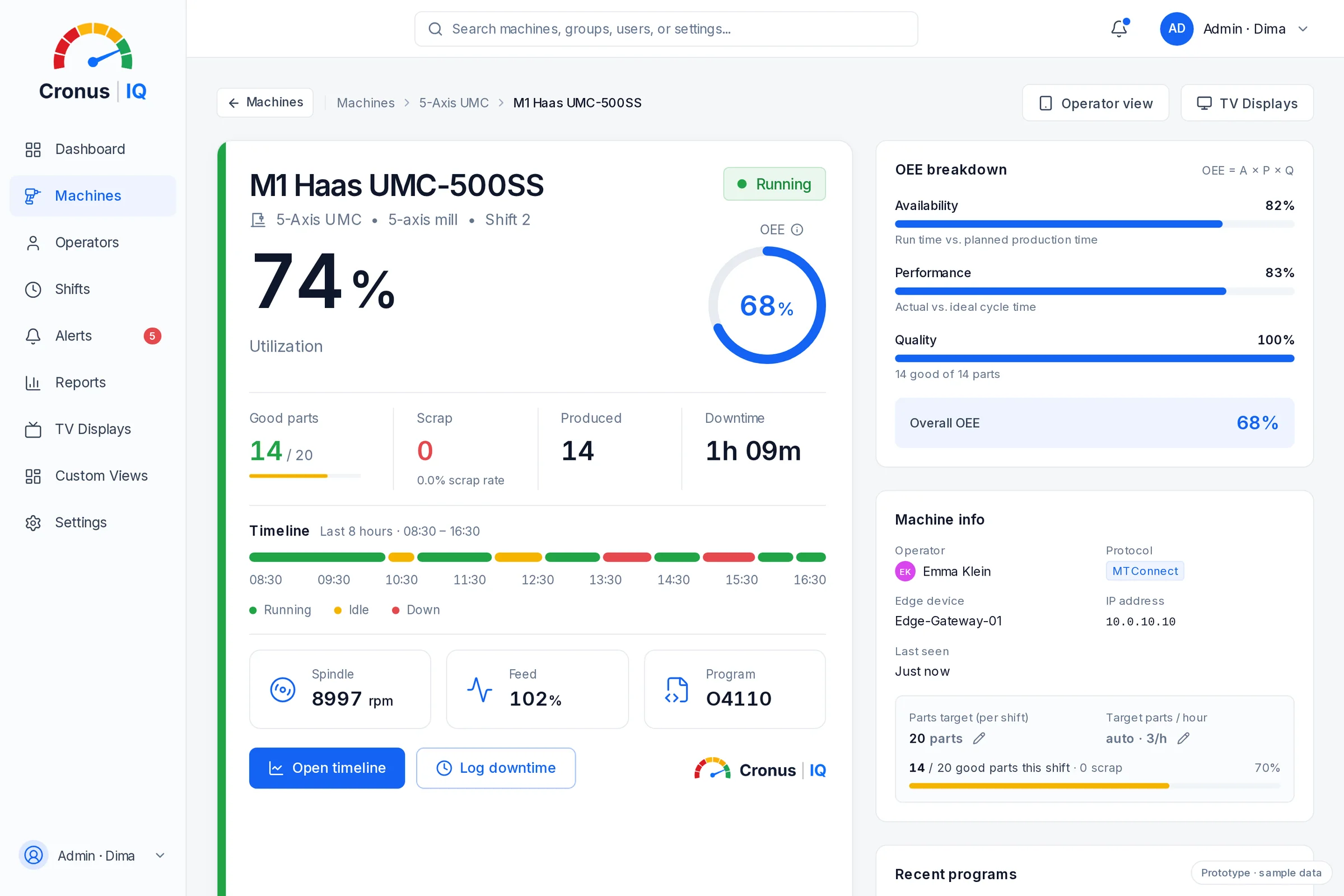Click the TV Displays header button

pos(1247,104)
